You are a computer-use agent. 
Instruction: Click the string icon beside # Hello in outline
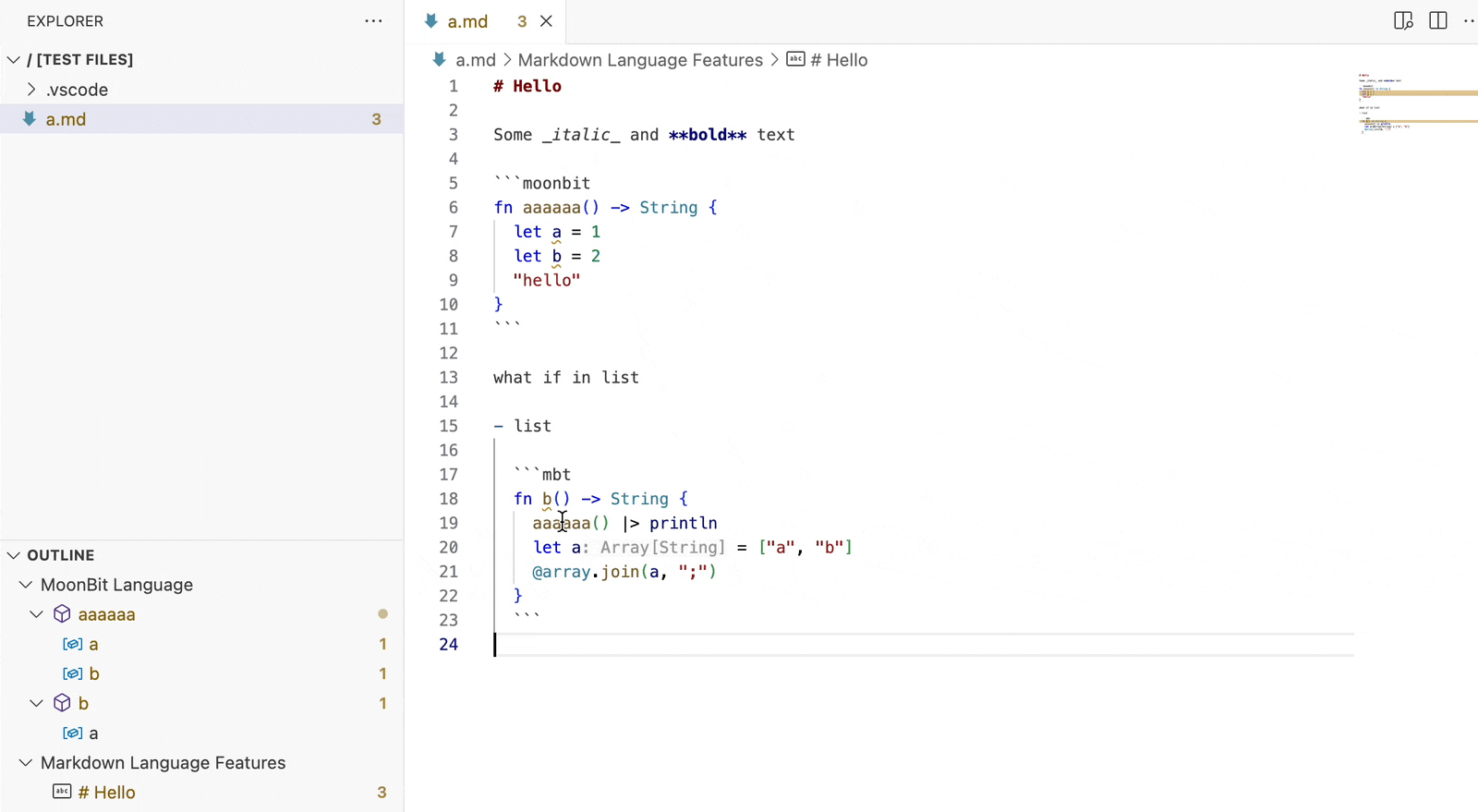point(62,792)
